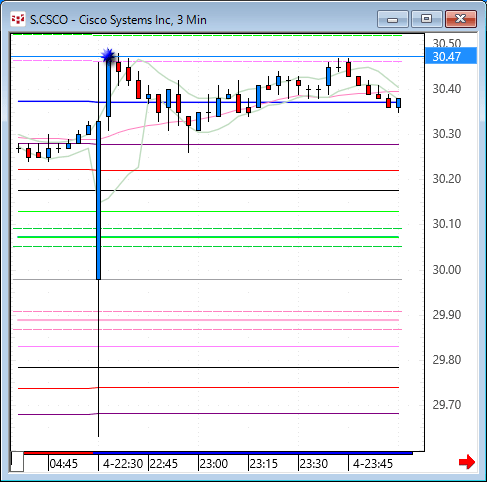Maximize the S.CSCO chart window
Screen dimensions: 487x482
[x=426, y=19]
